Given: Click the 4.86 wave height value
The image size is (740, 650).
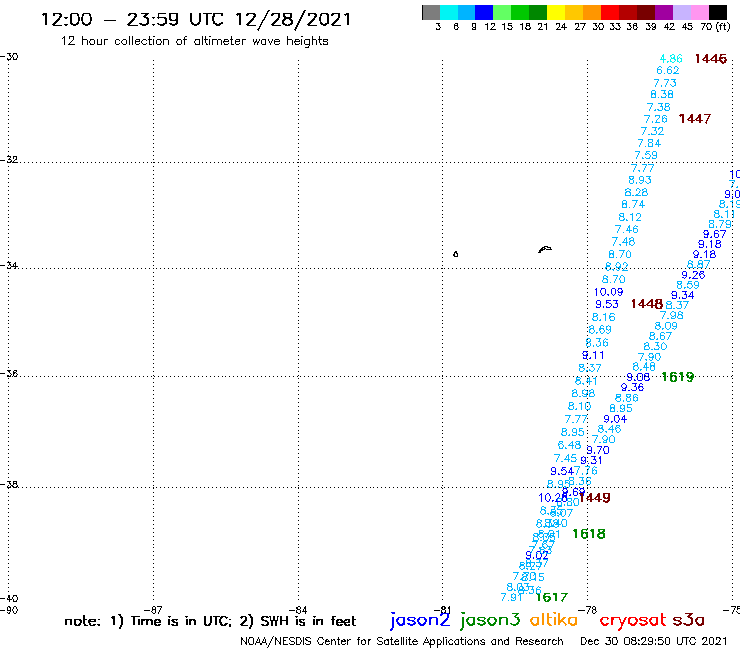Looking at the screenshot, I should pyautogui.click(x=671, y=59).
